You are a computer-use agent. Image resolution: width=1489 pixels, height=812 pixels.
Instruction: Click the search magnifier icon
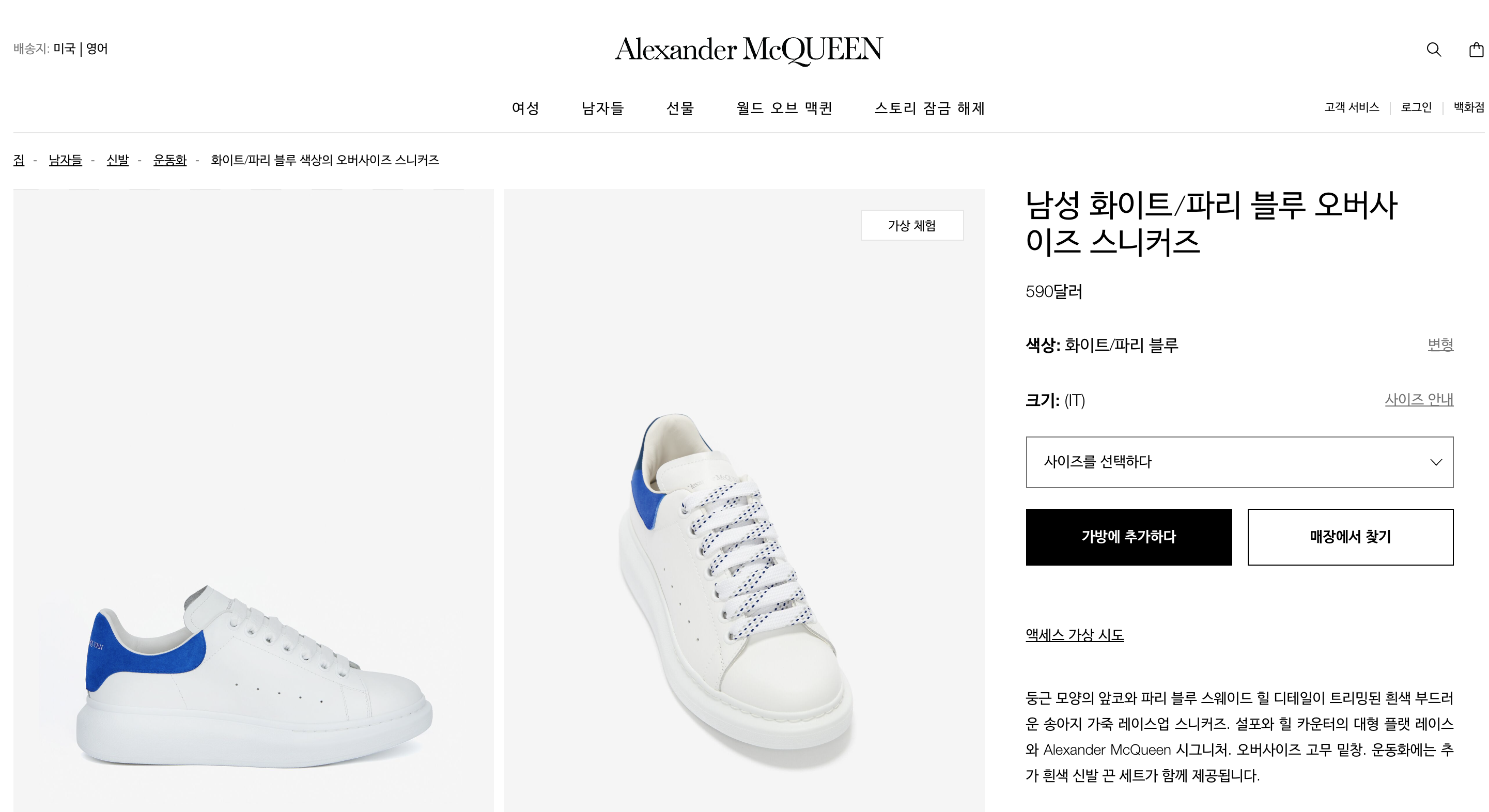(1434, 50)
